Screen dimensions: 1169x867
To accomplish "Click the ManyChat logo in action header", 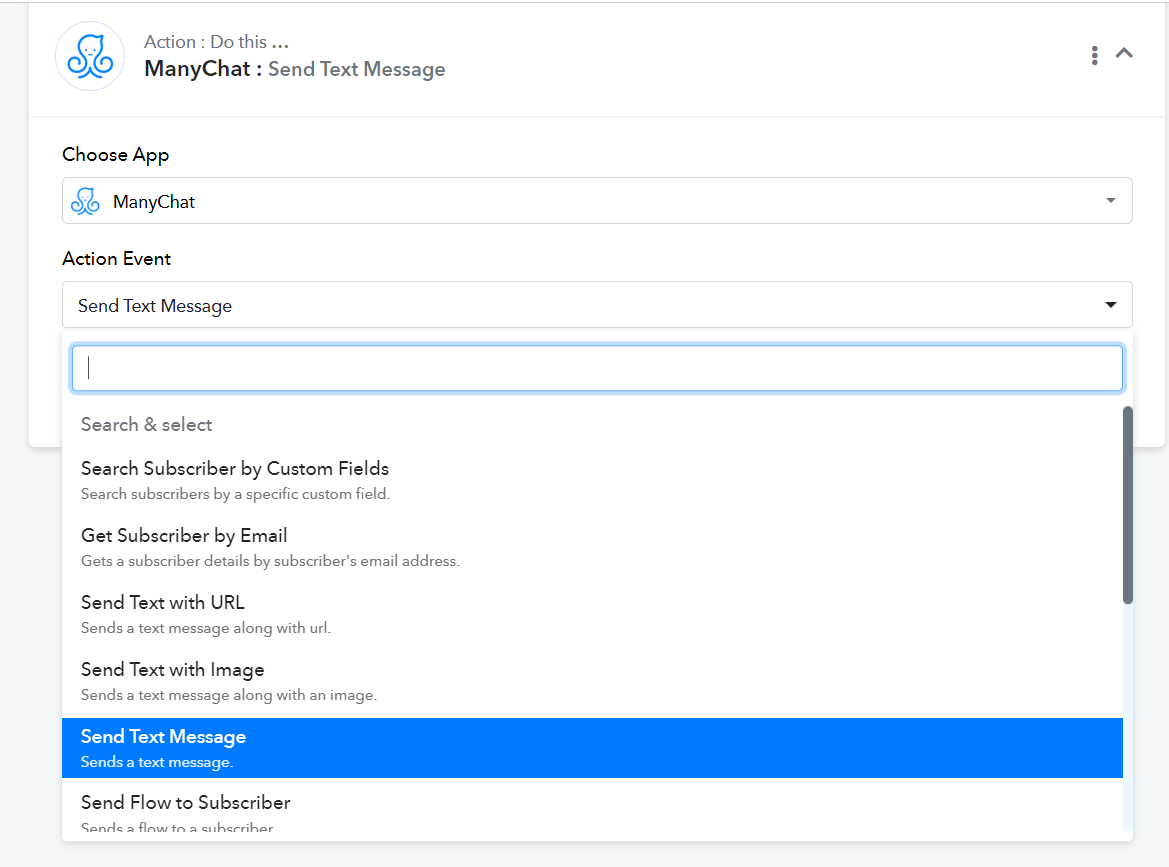I will coord(90,56).
